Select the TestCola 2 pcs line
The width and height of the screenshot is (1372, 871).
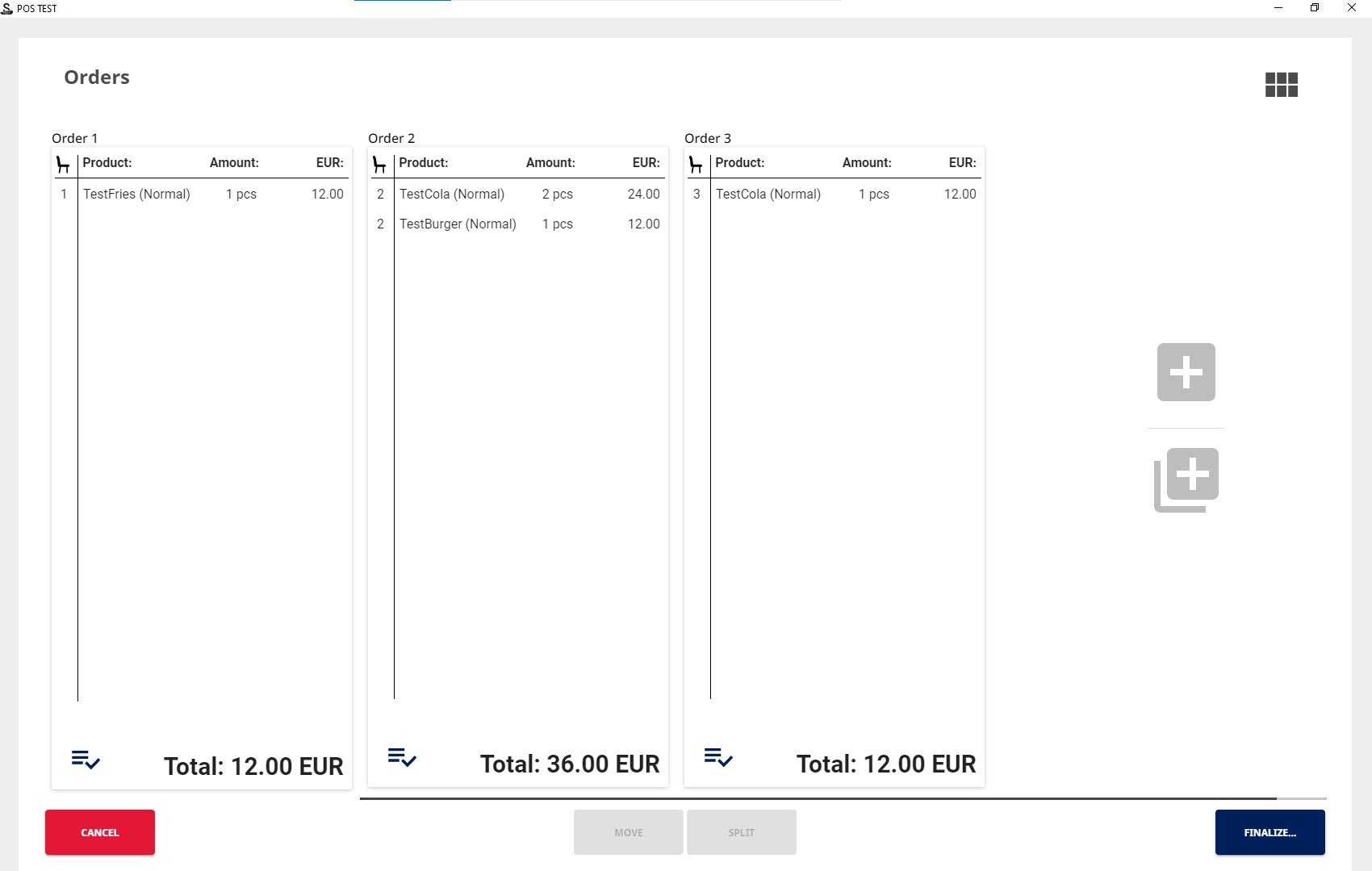coord(517,194)
